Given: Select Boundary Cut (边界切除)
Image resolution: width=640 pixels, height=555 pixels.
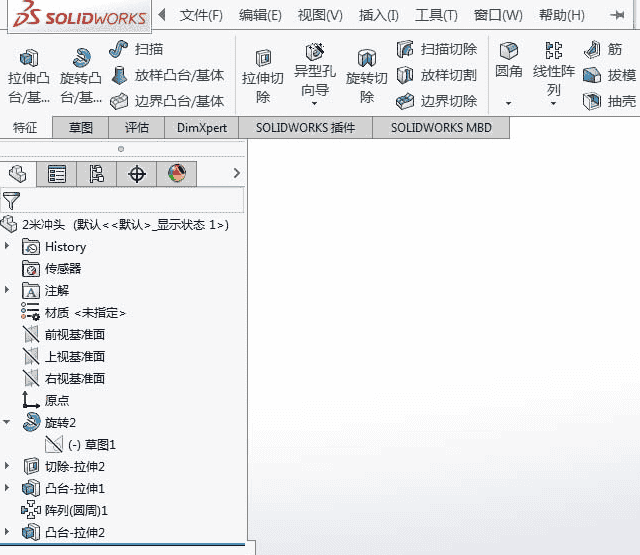Looking at the screenshot, I should (437, 101).
